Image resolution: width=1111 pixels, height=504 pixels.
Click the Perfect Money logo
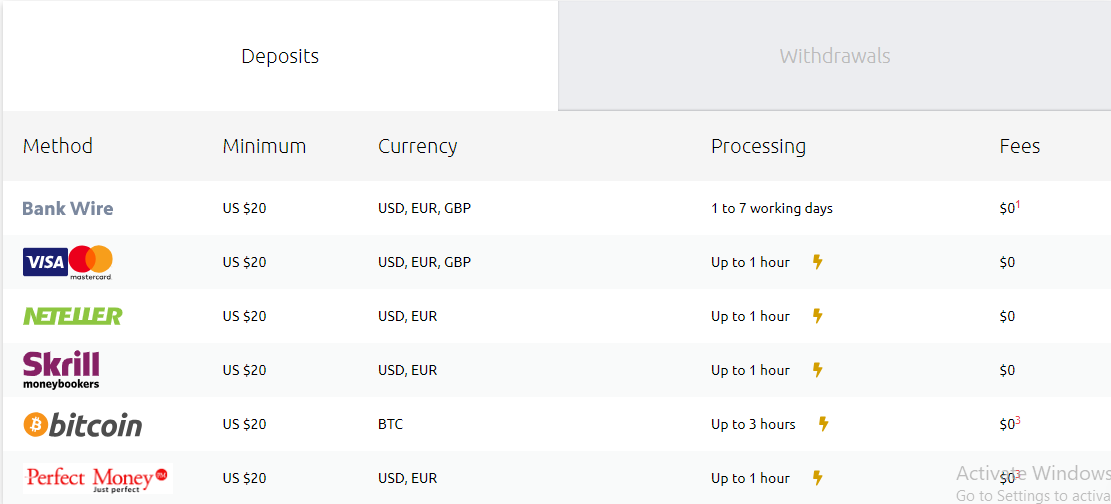[98, 478]
